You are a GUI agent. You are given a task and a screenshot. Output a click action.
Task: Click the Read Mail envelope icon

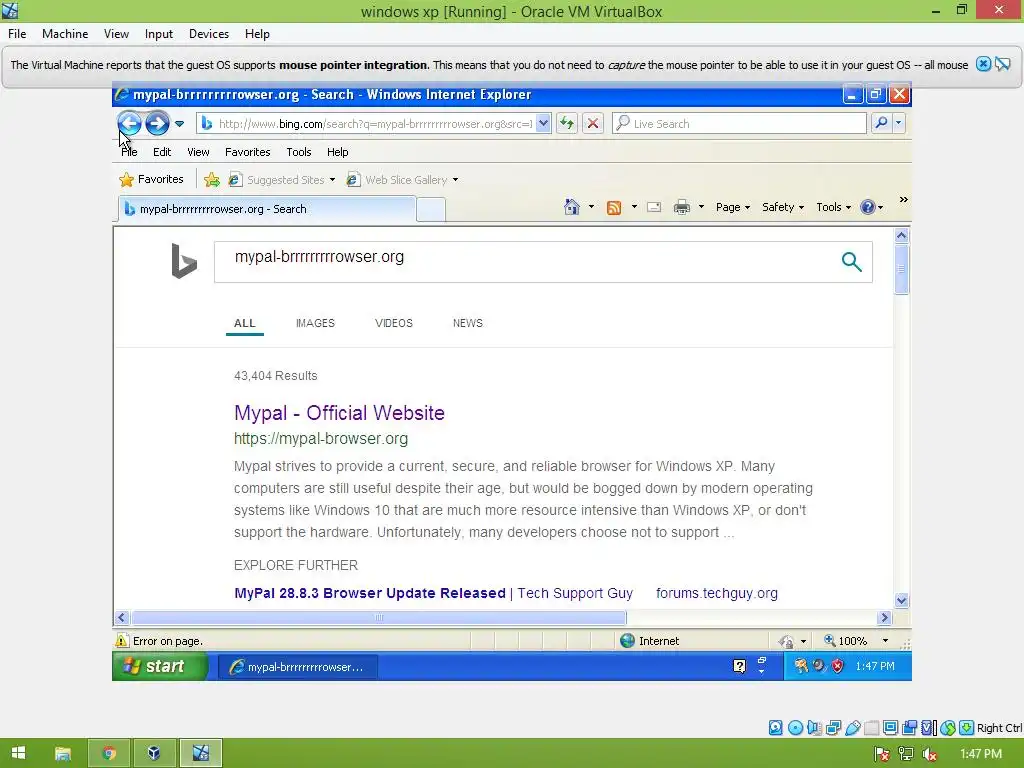[x=654, y=207]
